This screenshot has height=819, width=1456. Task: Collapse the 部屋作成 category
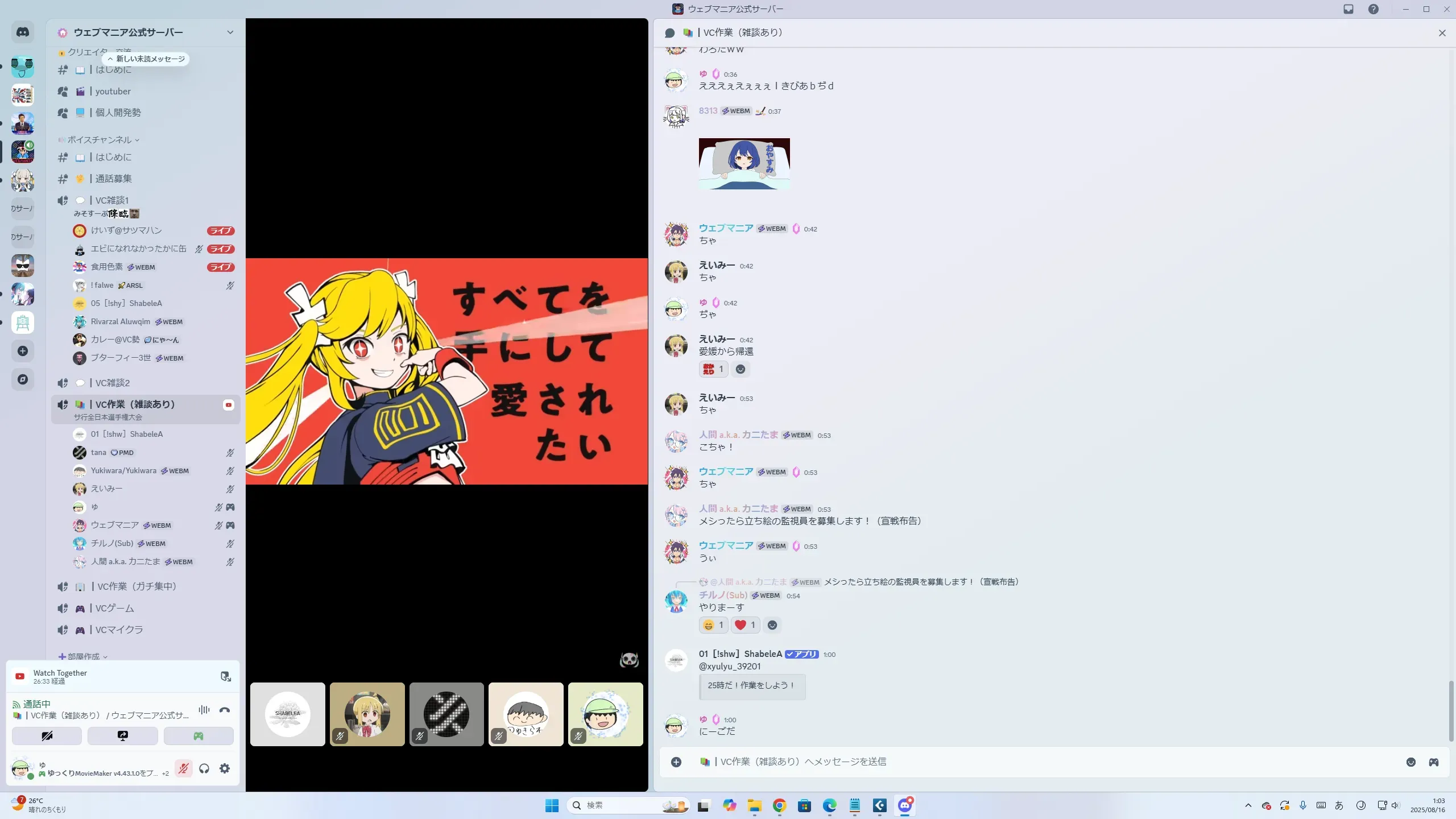click(x=83, y=656)
